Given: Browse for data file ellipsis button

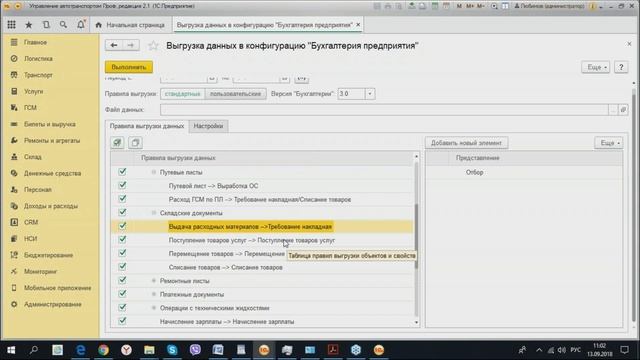Looking at the screenshot, I should pos(613,109).
